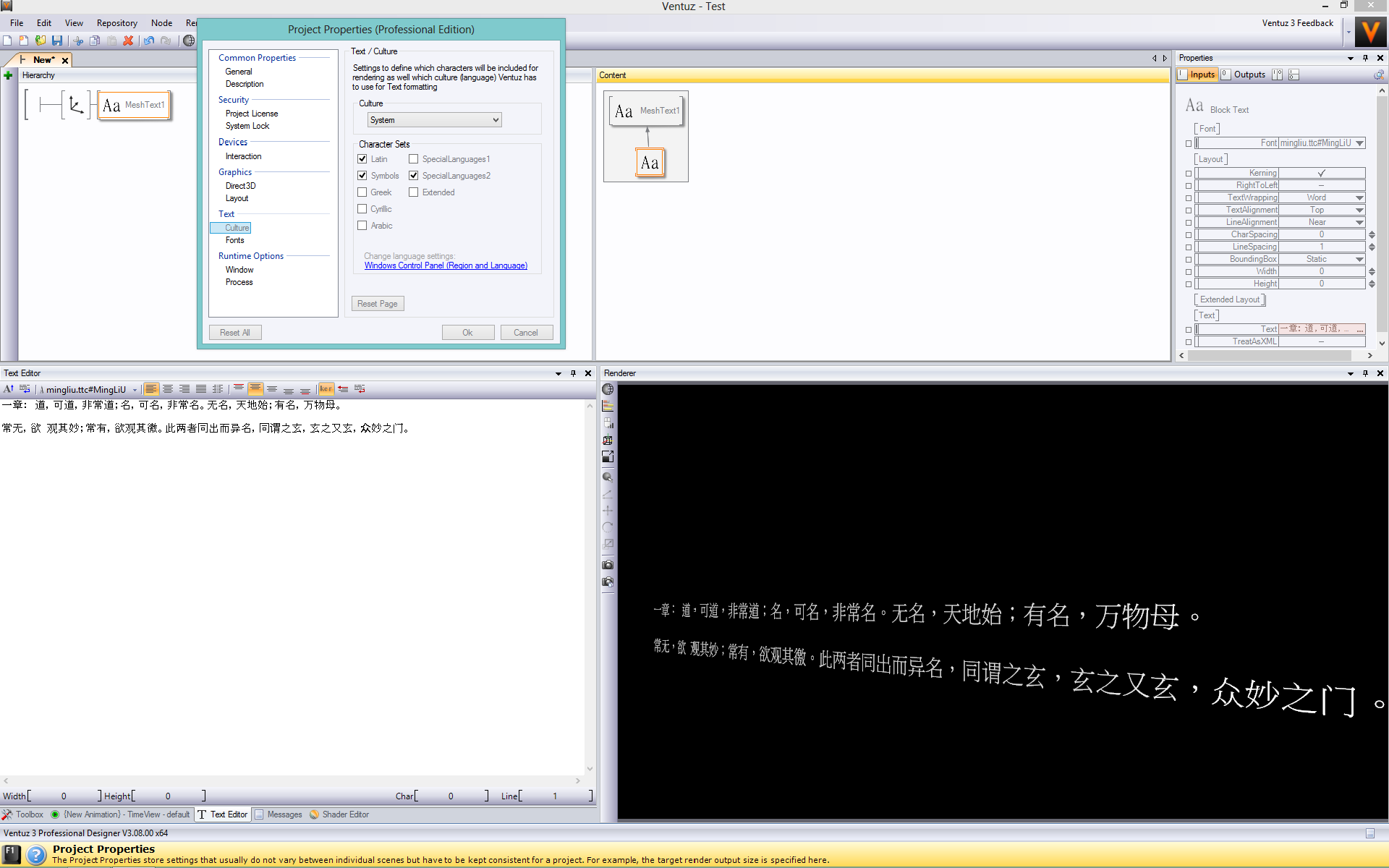Click the globe icon in Renderer sidebar
1389x868 pixels.
click(x=608, y=390)
